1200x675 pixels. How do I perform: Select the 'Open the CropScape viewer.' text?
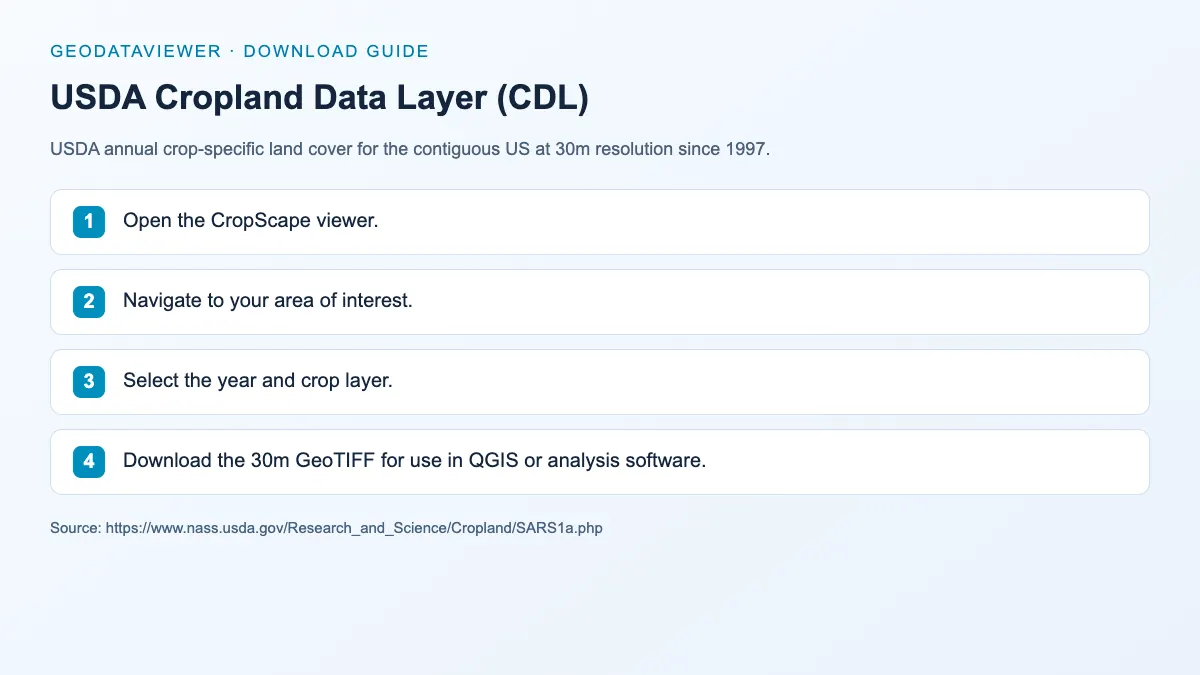[251, 221]
